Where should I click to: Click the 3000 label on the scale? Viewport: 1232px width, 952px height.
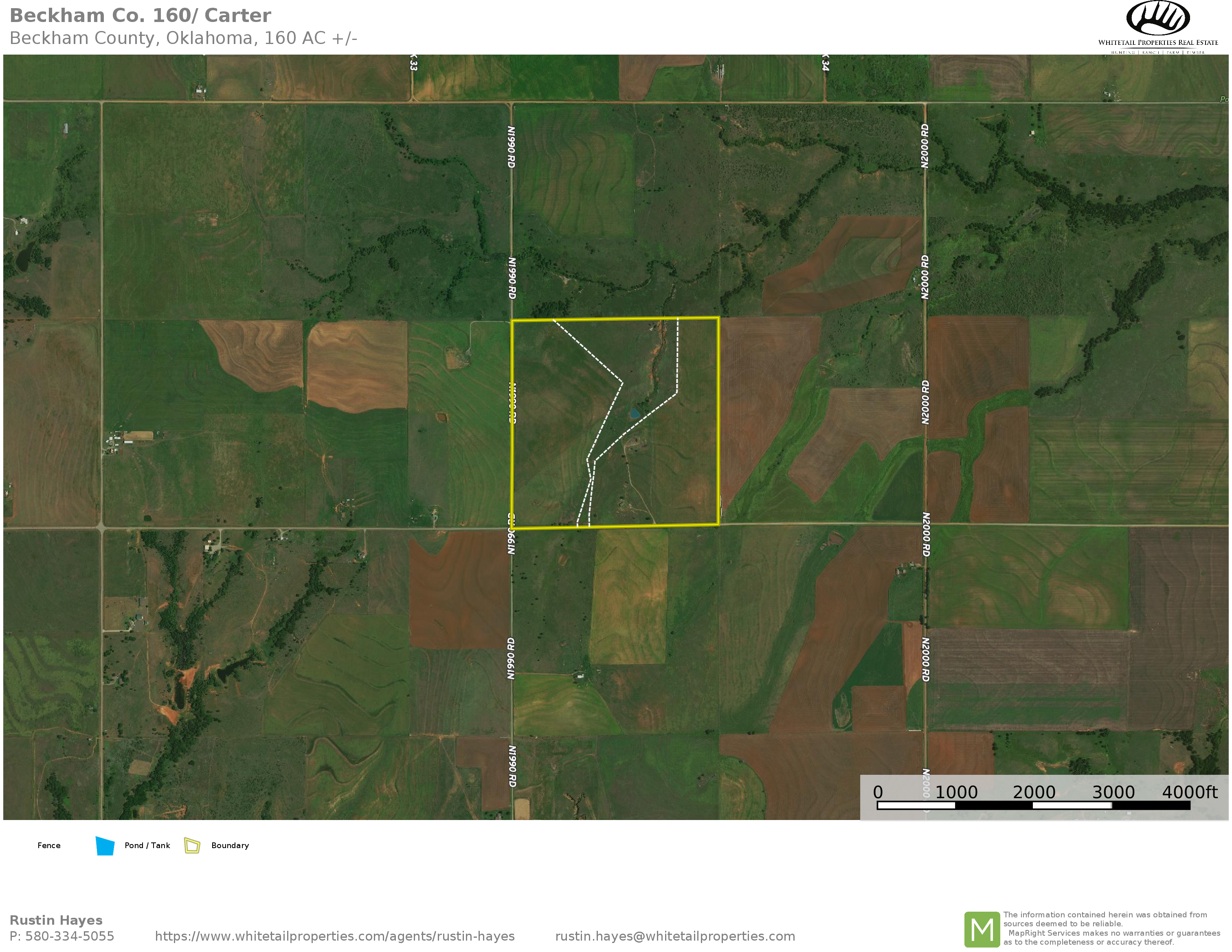coord(1113,792)
